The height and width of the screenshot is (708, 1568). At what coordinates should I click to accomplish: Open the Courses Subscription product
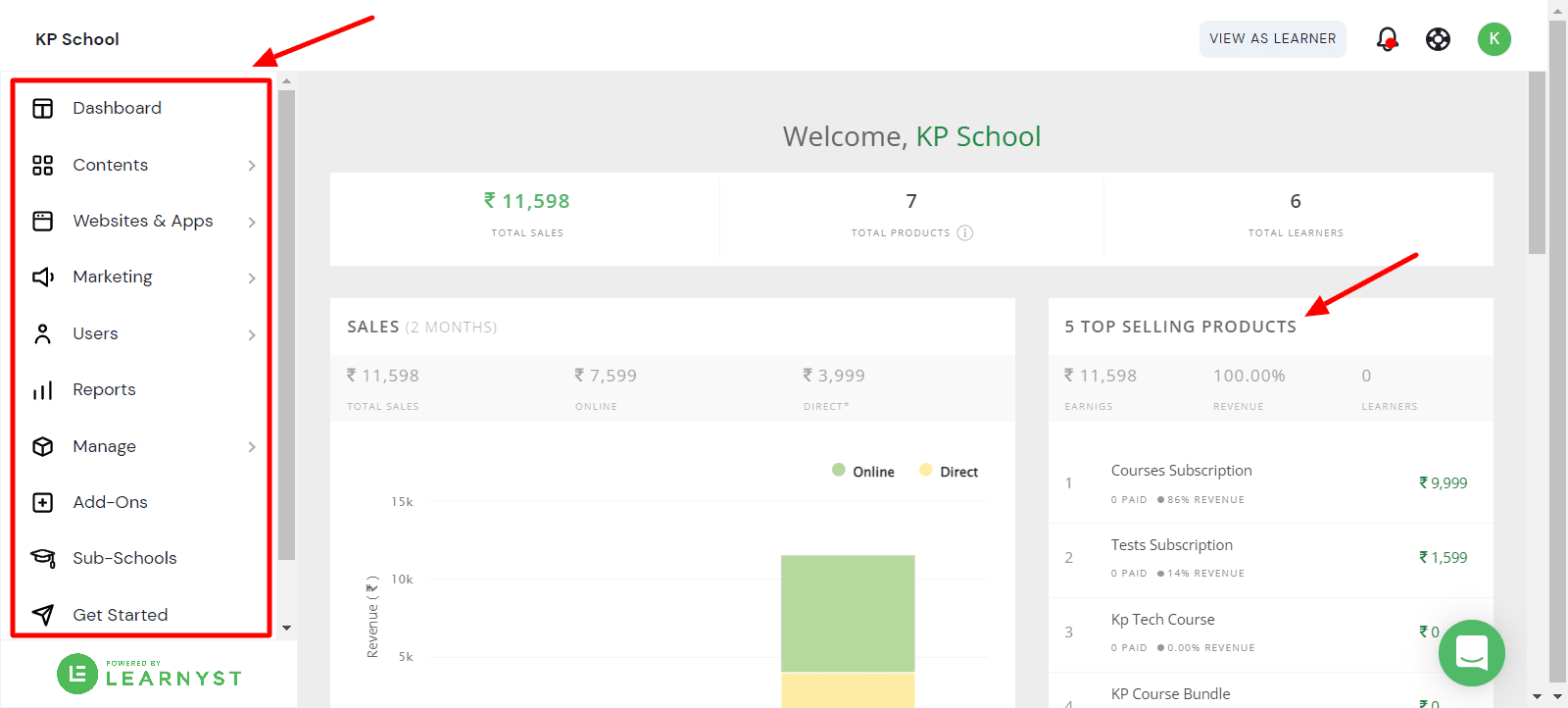[x=1181, y=471]
